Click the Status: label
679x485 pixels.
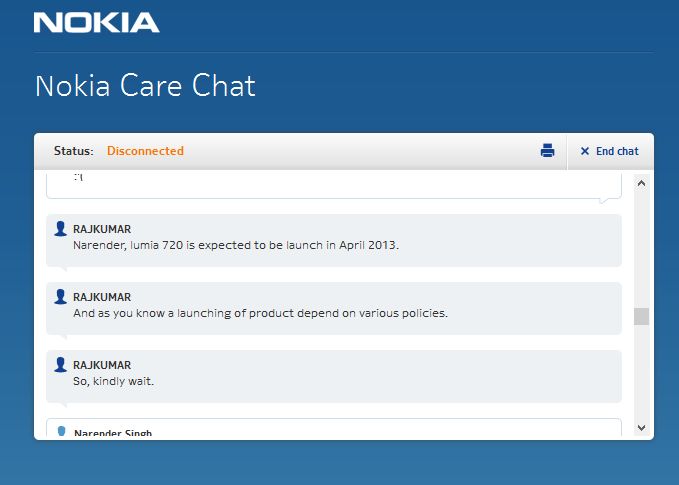pos(73,151)
